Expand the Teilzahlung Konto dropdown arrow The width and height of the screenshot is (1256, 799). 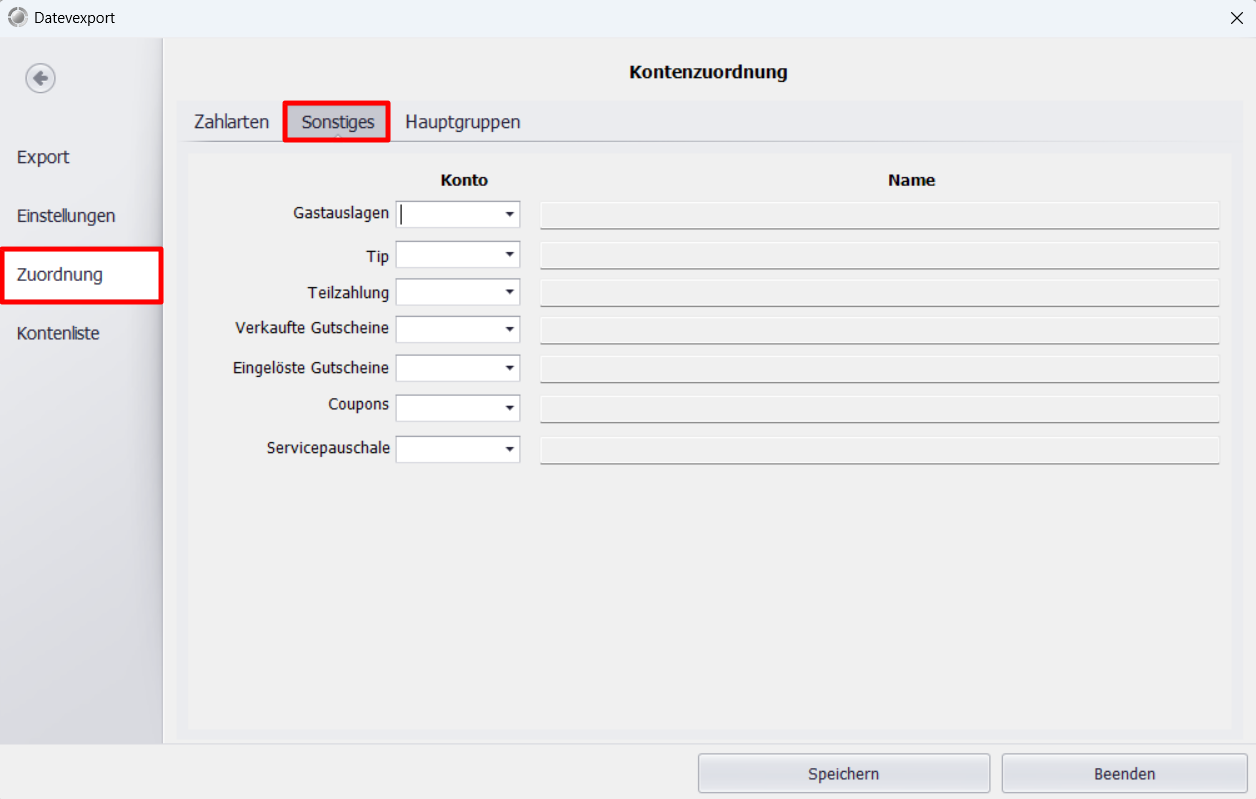tap(509, 292)
